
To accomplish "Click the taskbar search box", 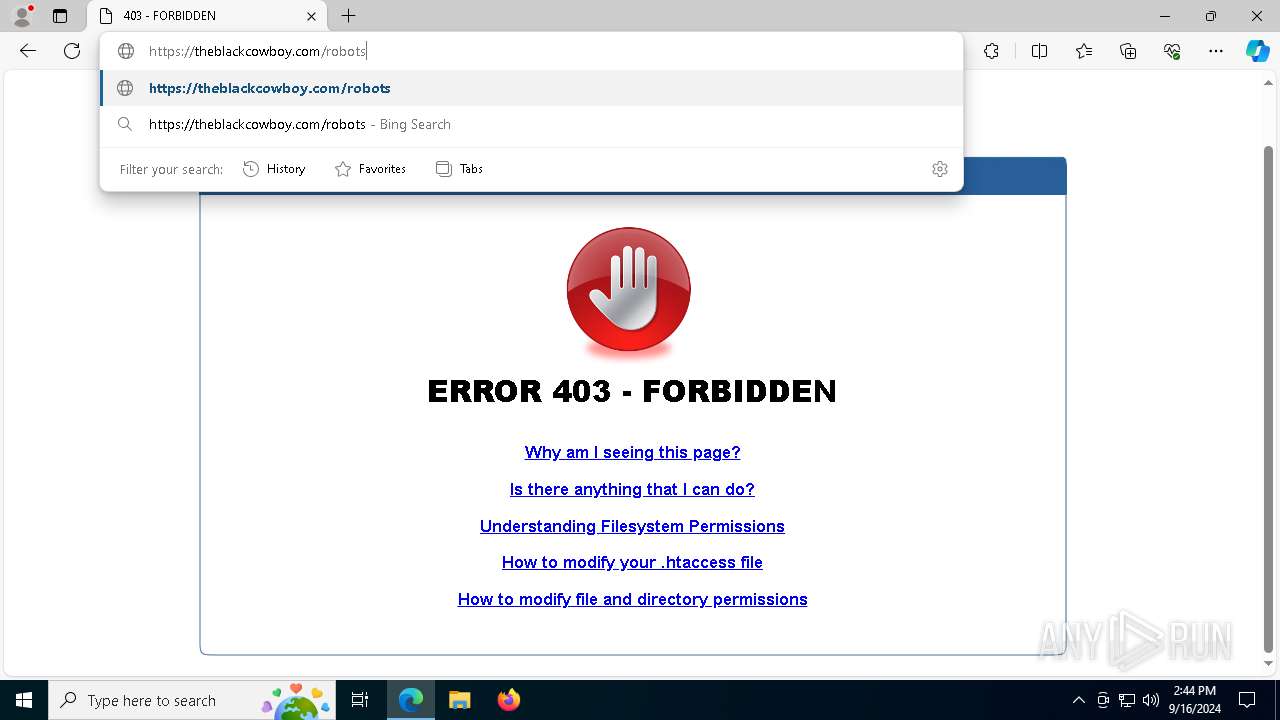I will click(x=192, y=700).
